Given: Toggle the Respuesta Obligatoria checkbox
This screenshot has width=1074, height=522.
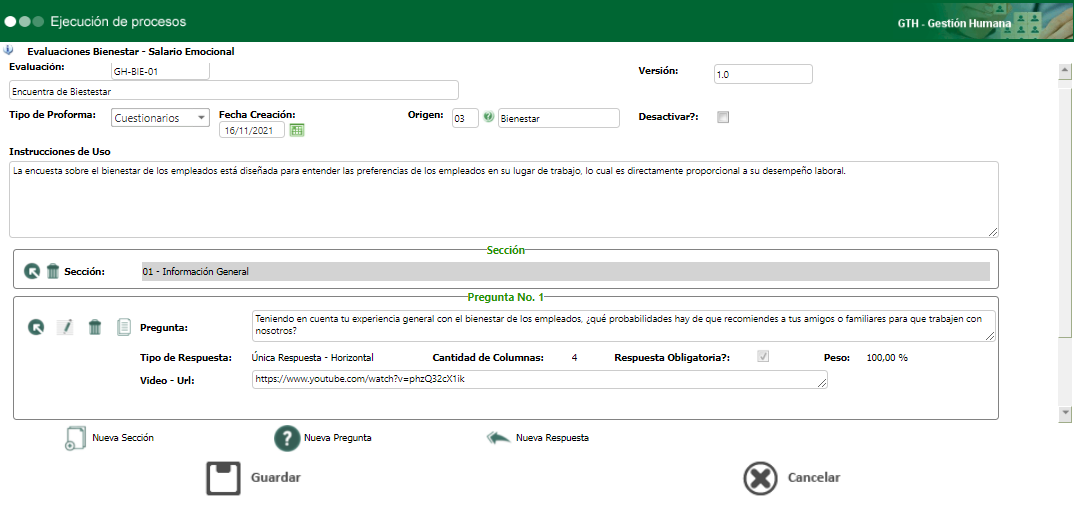Looking at the screenshot, I should click(762, 357).
